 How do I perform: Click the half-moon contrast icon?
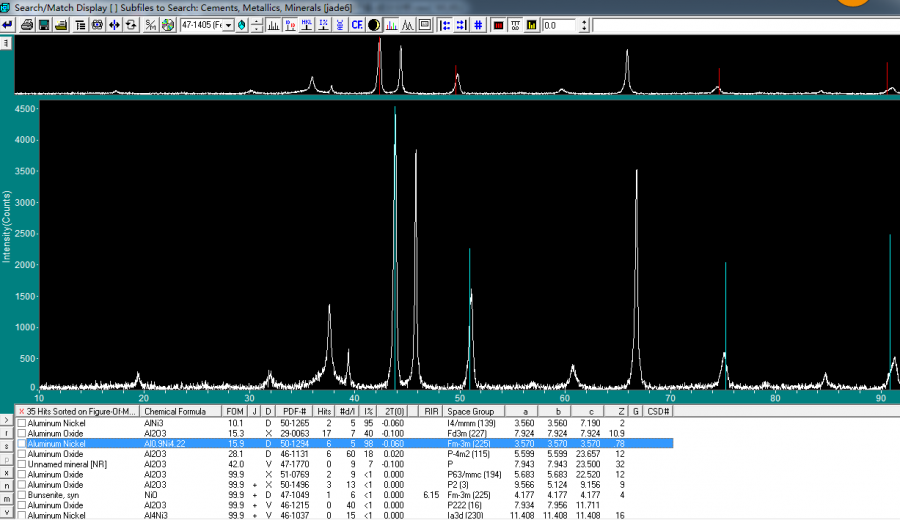373,24
